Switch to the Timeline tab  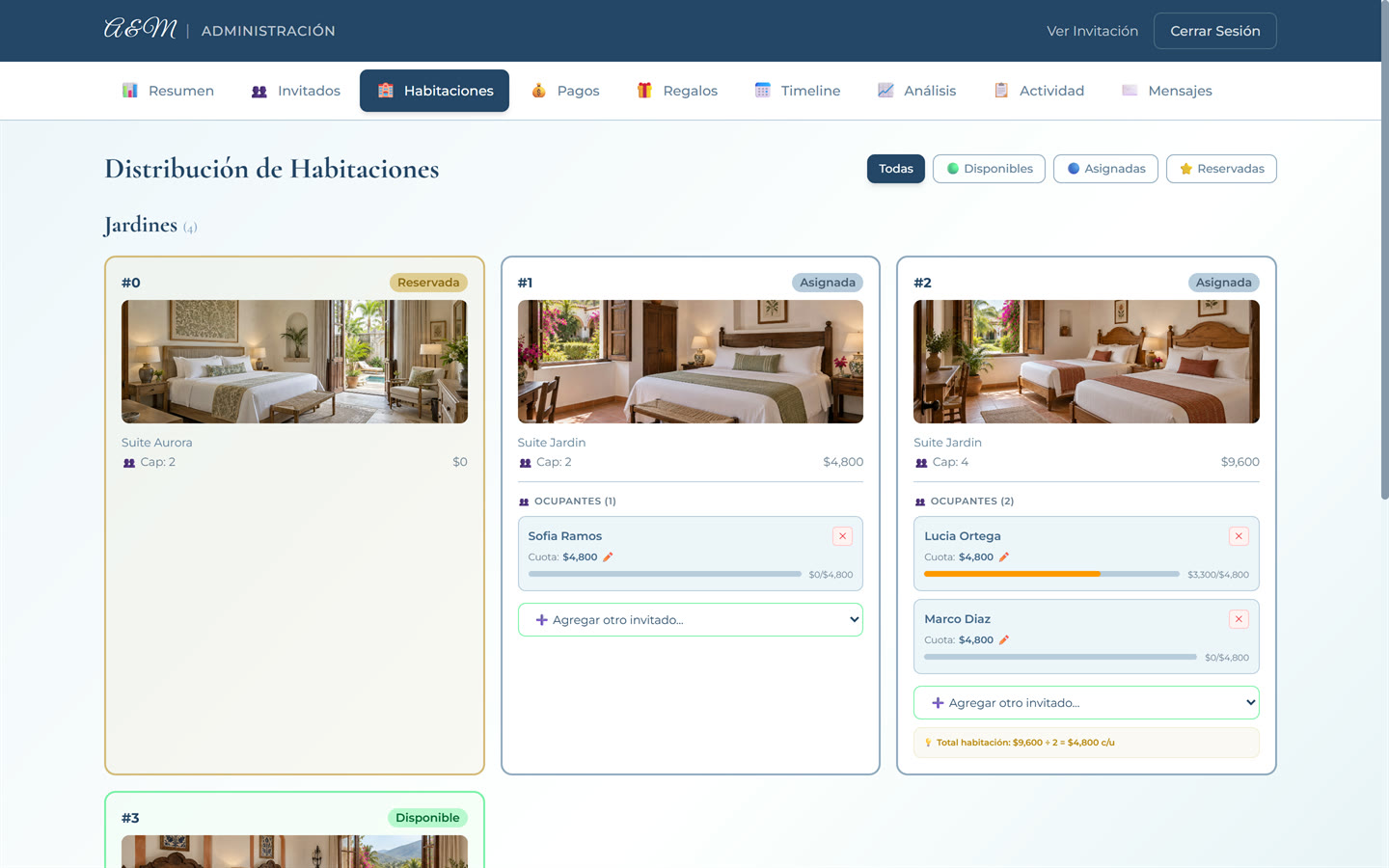coord(798,91)
